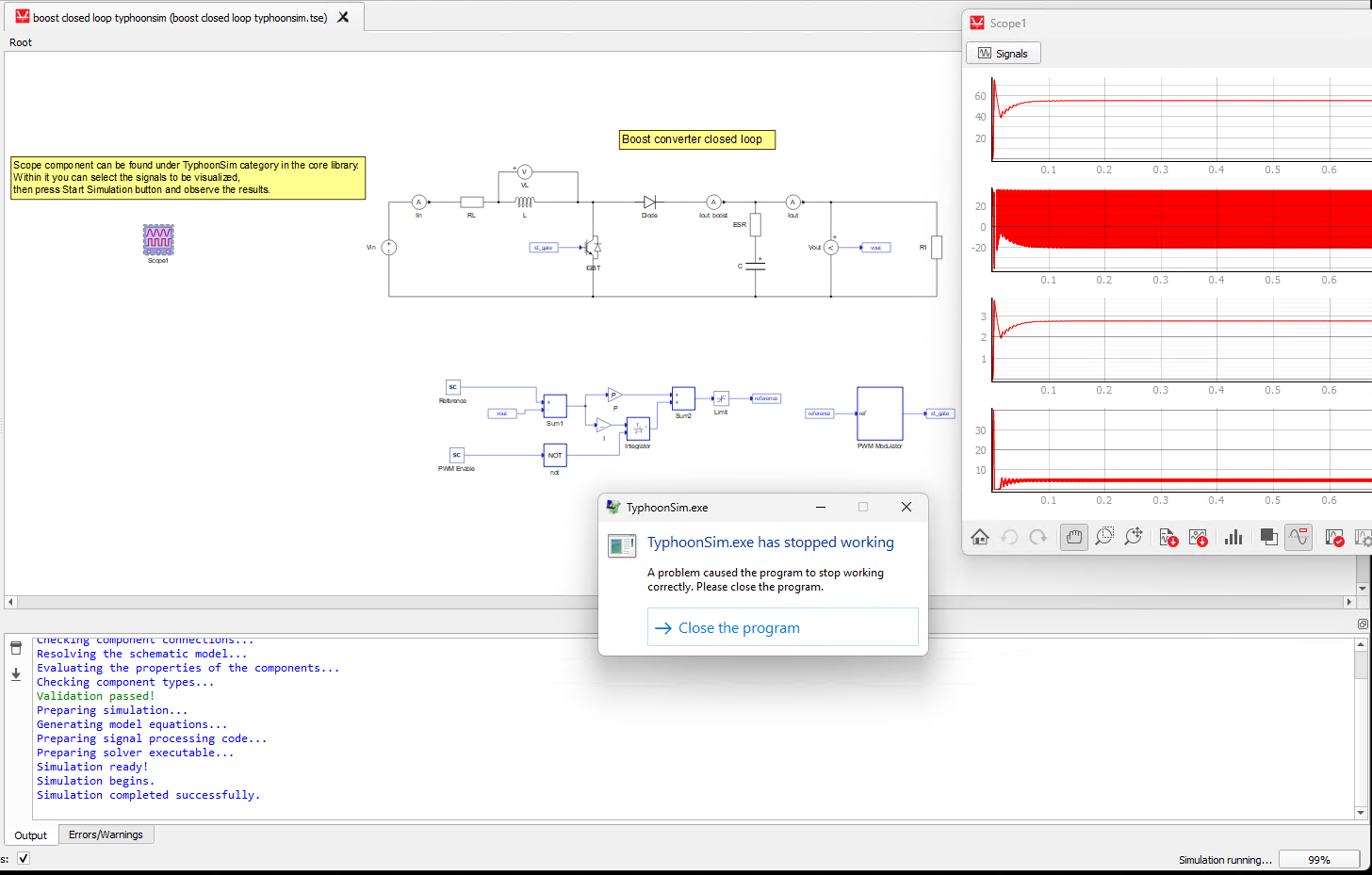This screenshot has width=1372, height=875.
Task: Click the console scrollbar up arrow
Action: tap(1361, 645)
